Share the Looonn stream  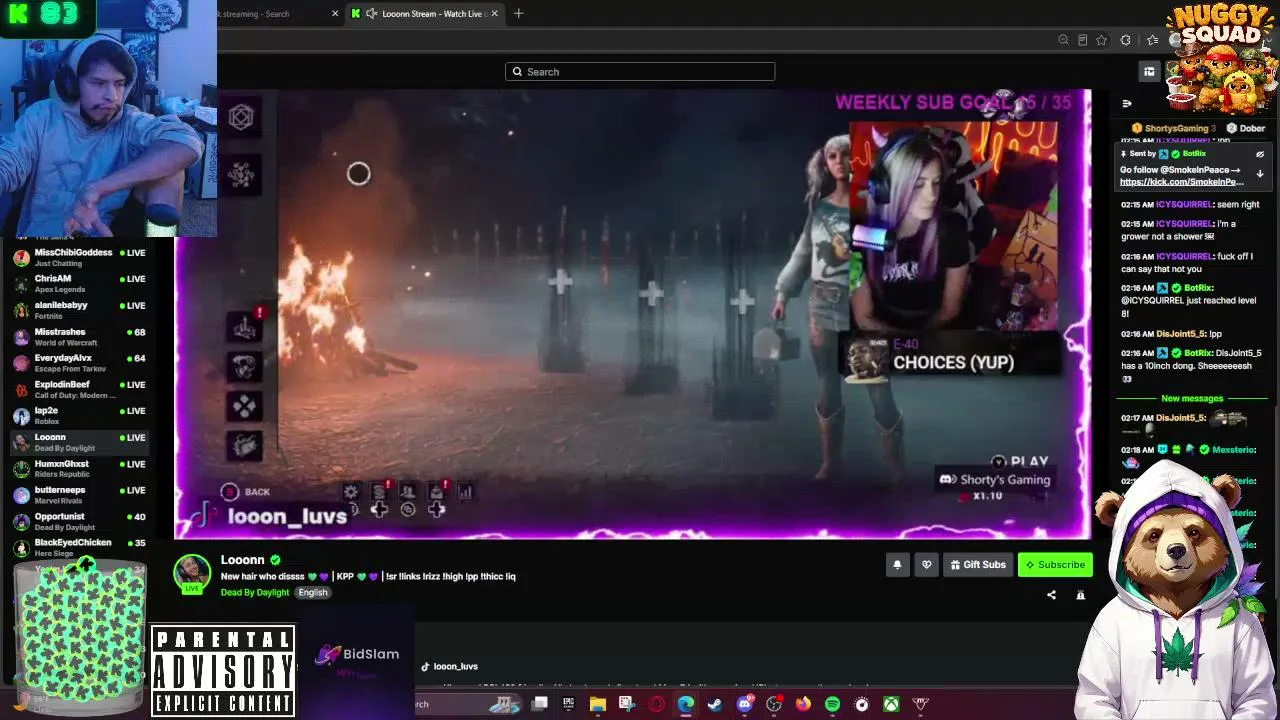coord(1051,595)
